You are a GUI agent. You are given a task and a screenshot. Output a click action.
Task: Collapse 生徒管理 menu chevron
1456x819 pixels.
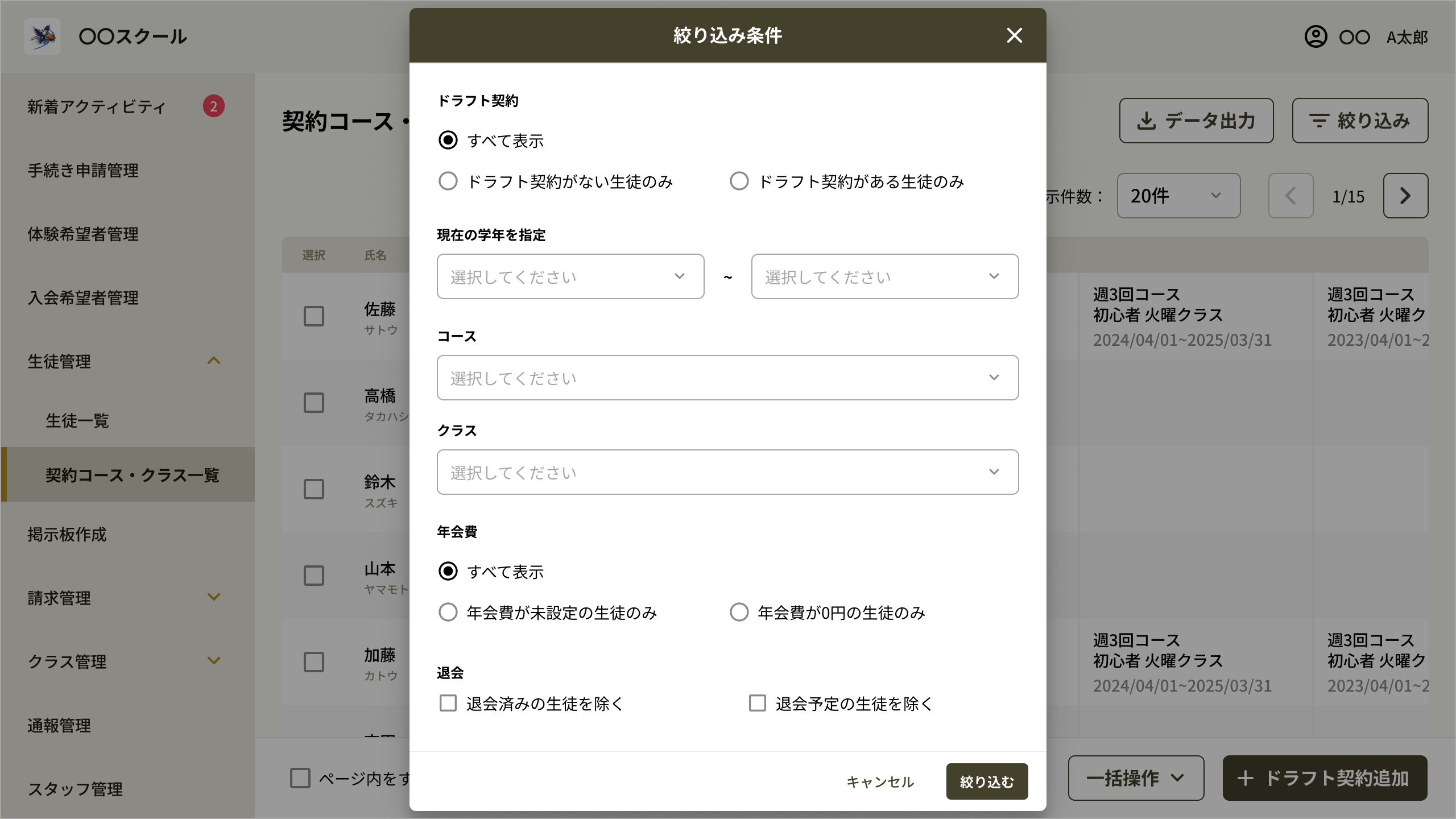tap(214, 361)
